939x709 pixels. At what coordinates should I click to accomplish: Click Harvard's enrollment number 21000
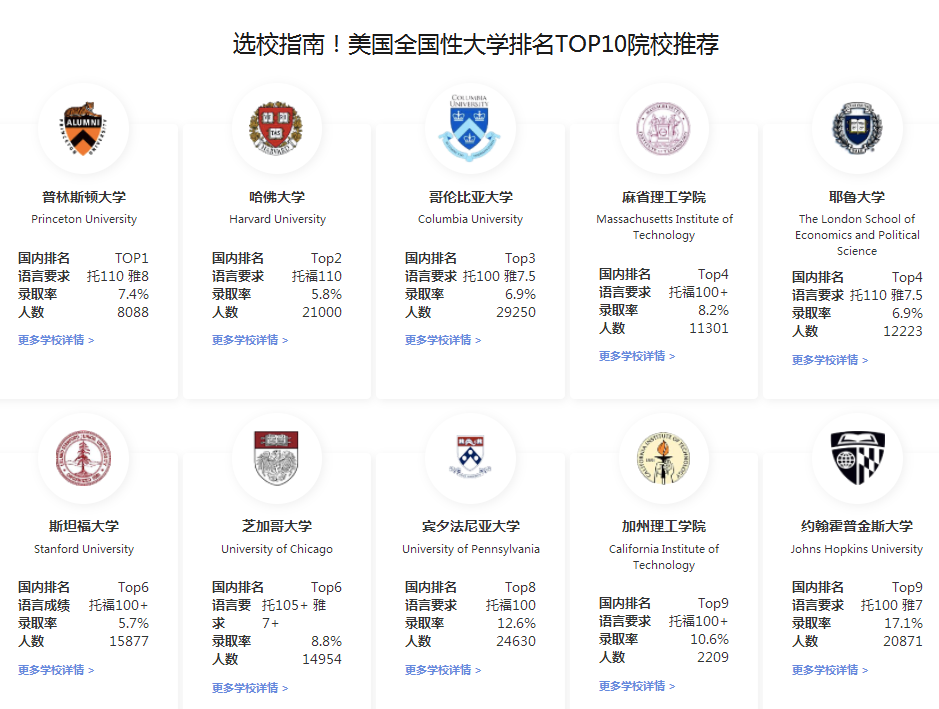(322, 312)
